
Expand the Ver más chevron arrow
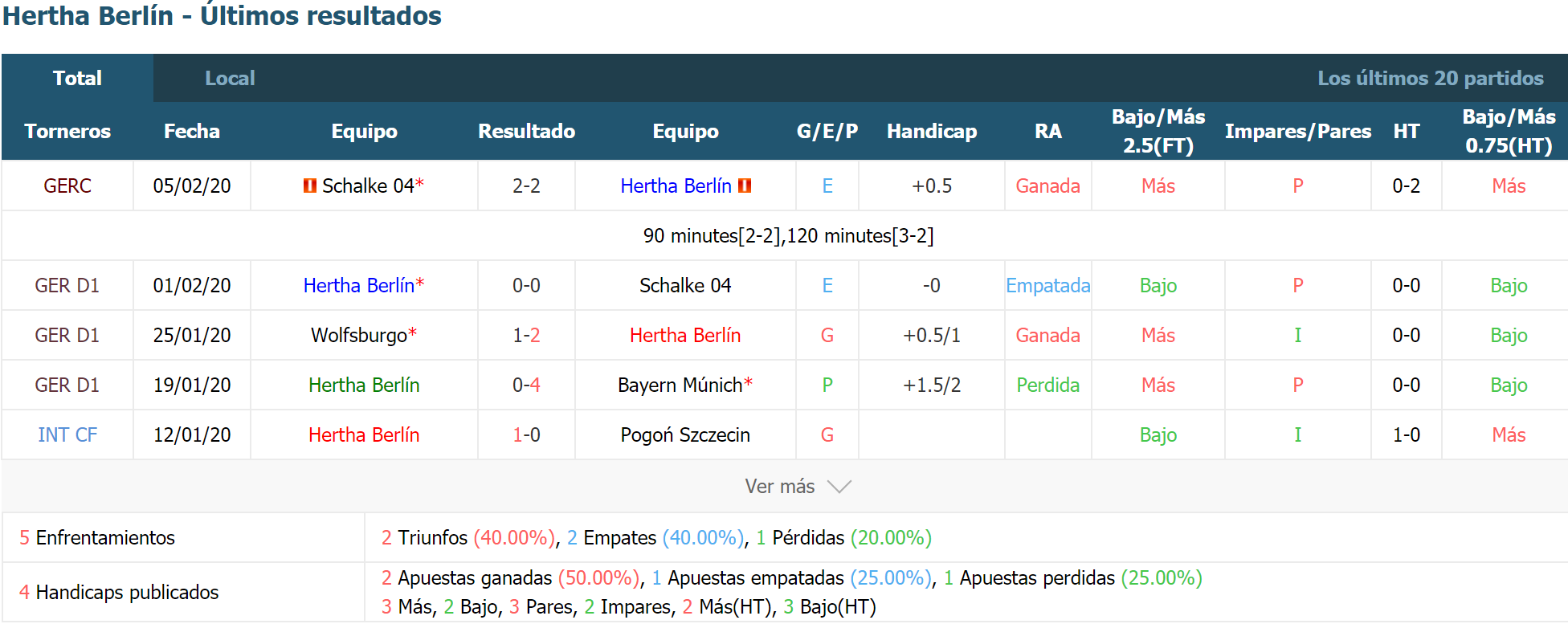(839, 487)
